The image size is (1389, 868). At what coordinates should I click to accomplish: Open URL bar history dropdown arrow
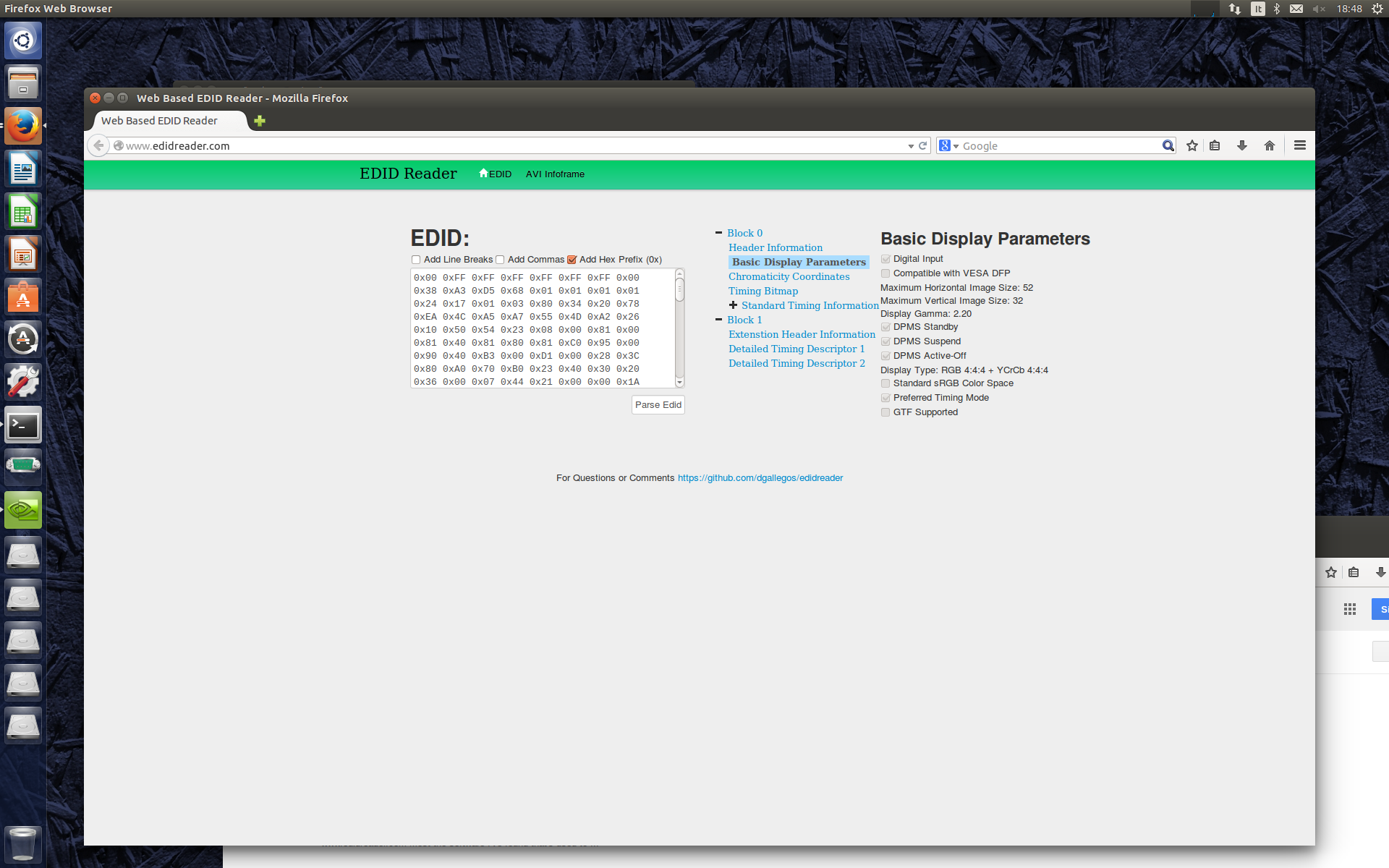click(x=911, y=146)
